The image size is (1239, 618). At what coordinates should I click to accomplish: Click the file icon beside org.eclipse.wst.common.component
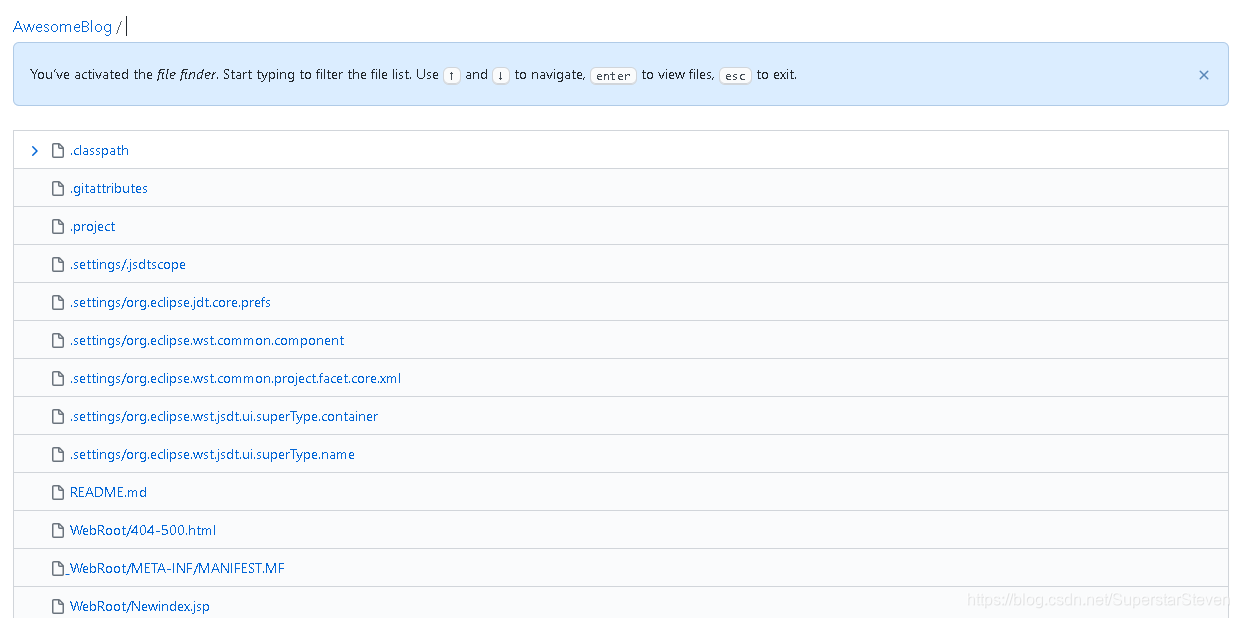point(58,341)
